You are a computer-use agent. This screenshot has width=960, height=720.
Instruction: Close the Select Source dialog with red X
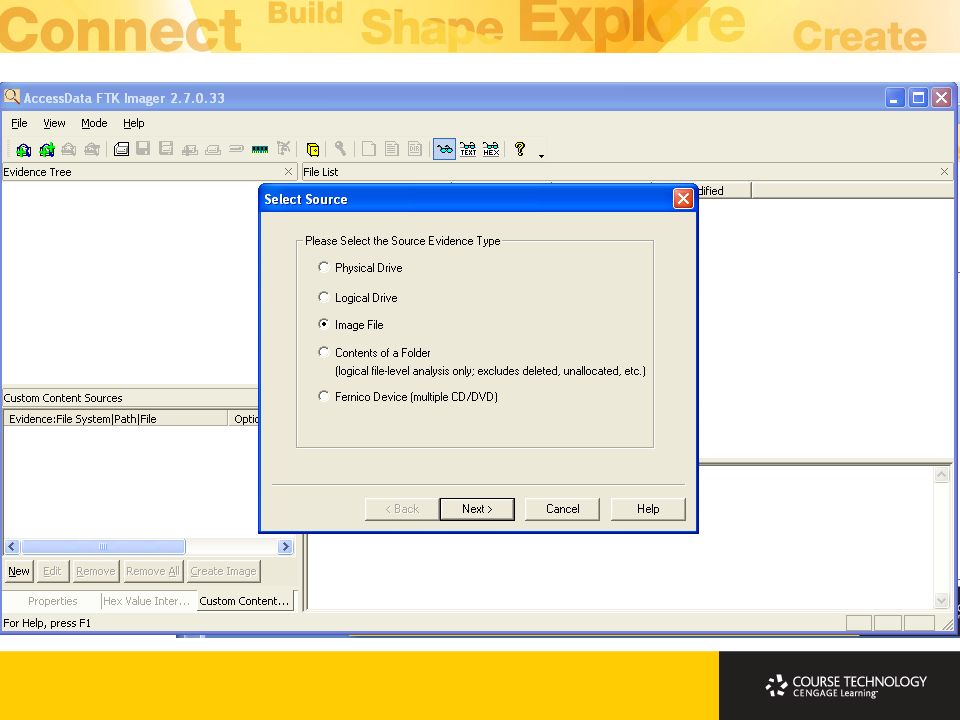683,198
